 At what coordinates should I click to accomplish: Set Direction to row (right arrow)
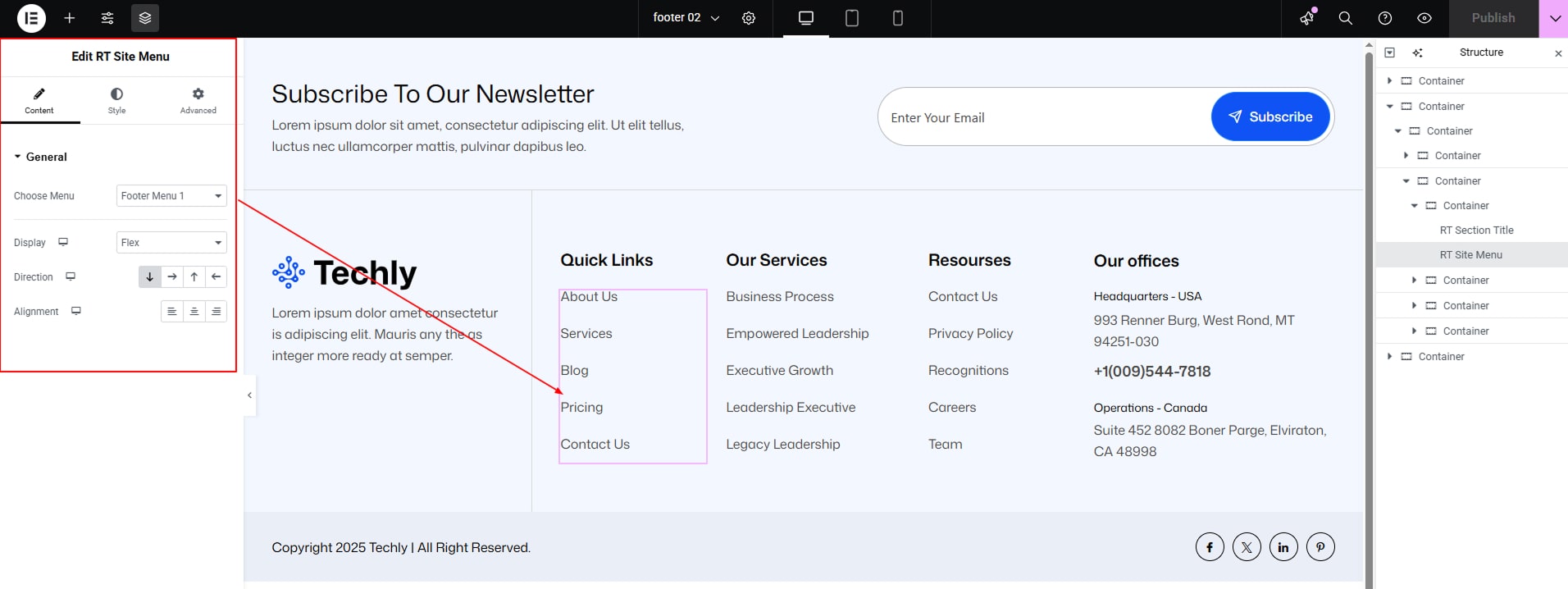[172, 277]
